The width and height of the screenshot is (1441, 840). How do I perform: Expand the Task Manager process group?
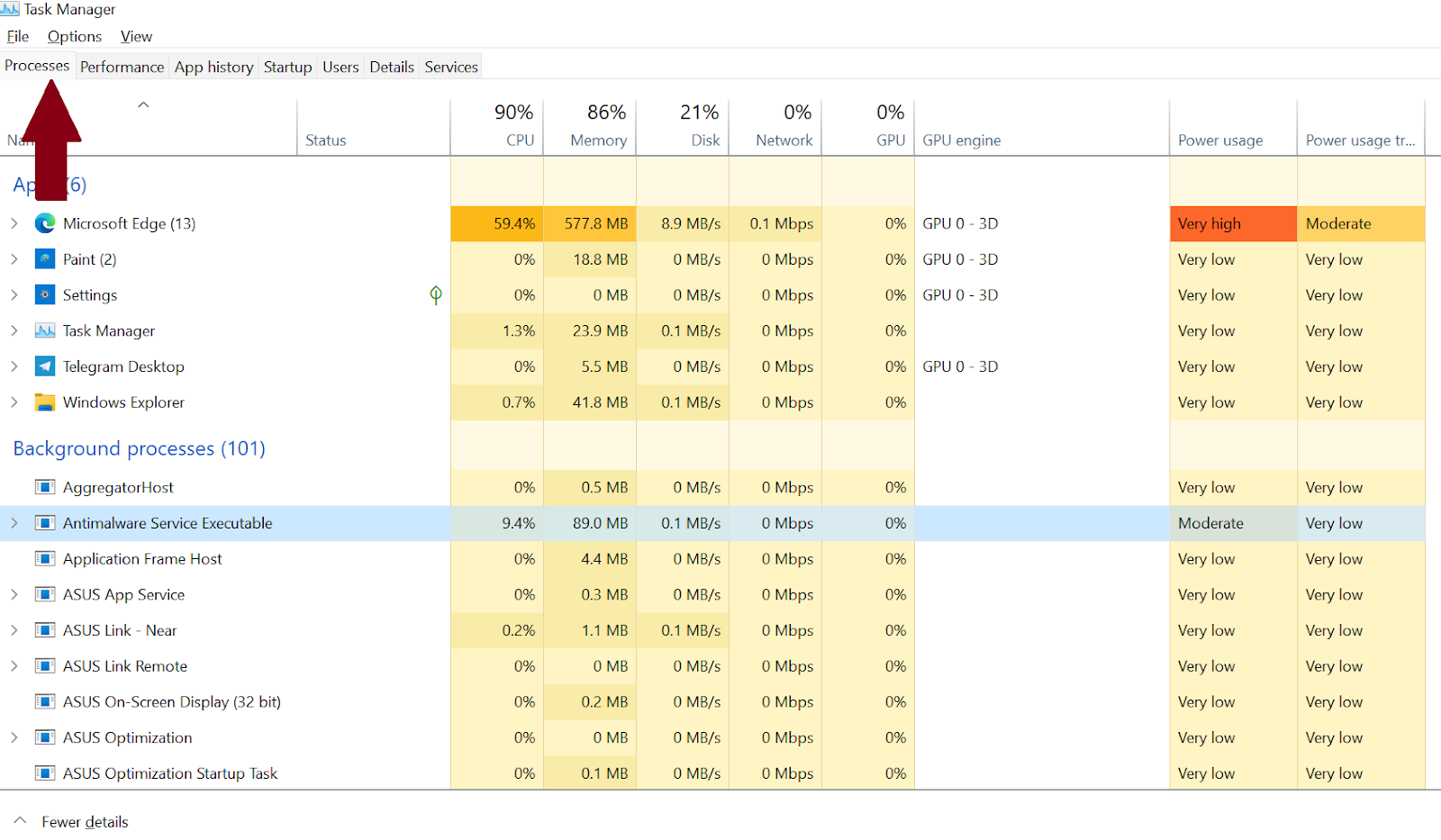[14, 330]
